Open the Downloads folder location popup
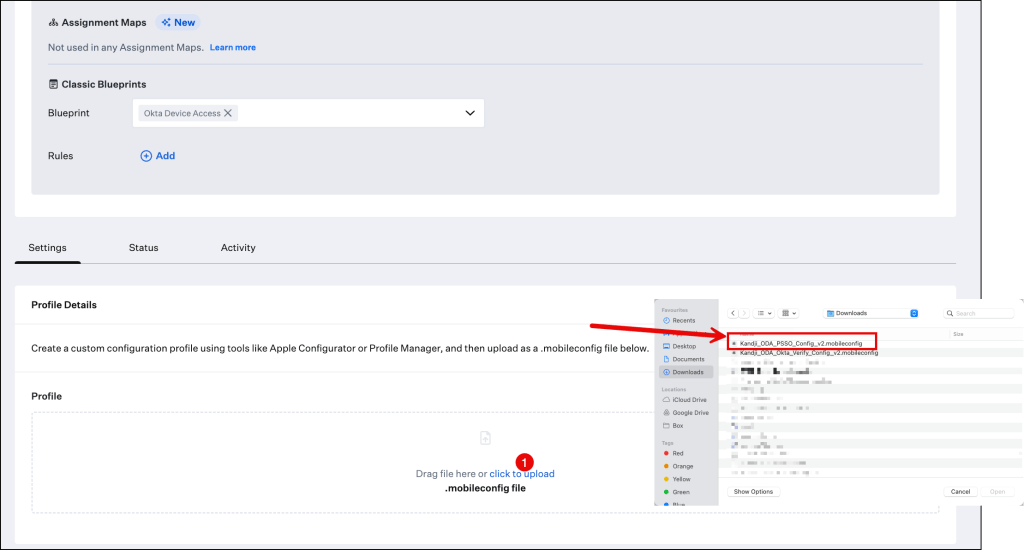Viewport: 1024px width, 550px height. [872, 313]
